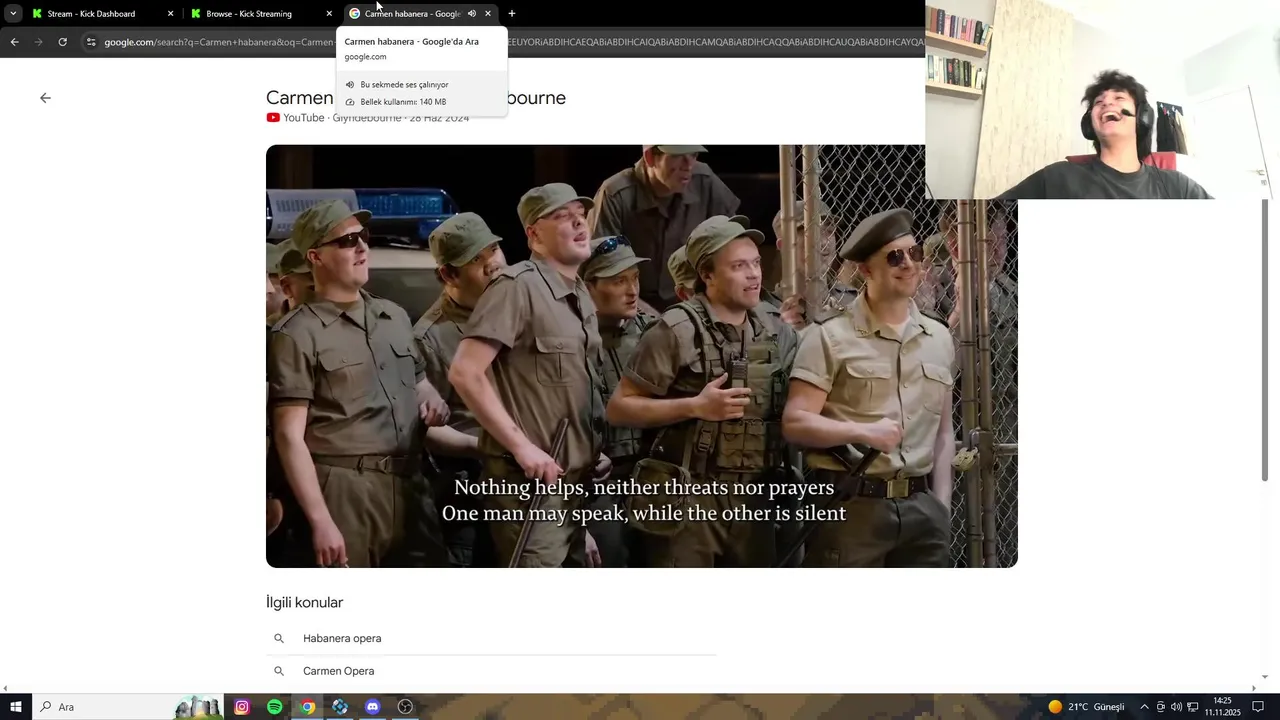1280x720 pixels.
Task: Mute the tab via speaker icon
Action: (x=472, y=14)
